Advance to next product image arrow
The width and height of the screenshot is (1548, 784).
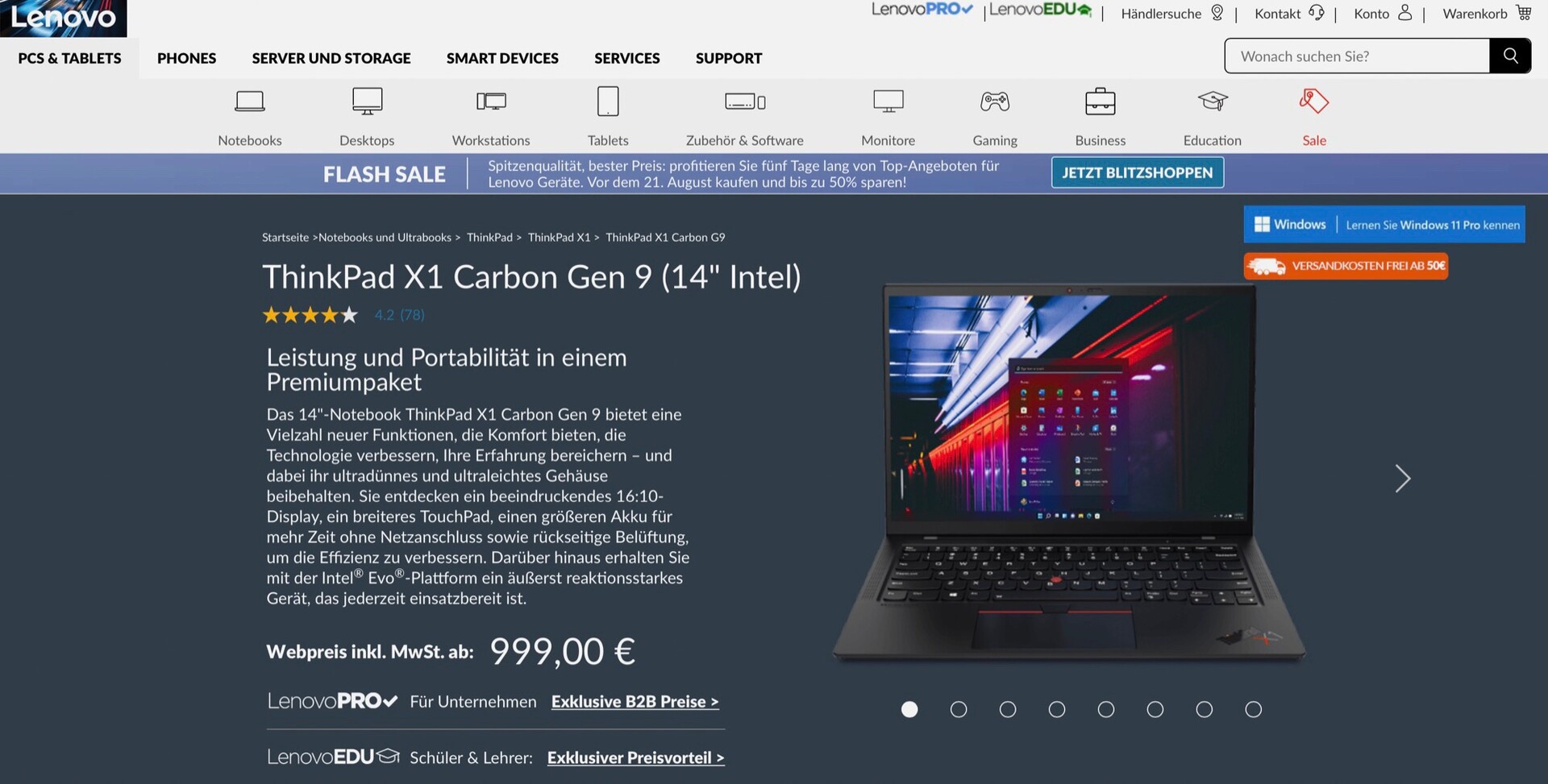pyautogui.click(x=1403, y=479)
